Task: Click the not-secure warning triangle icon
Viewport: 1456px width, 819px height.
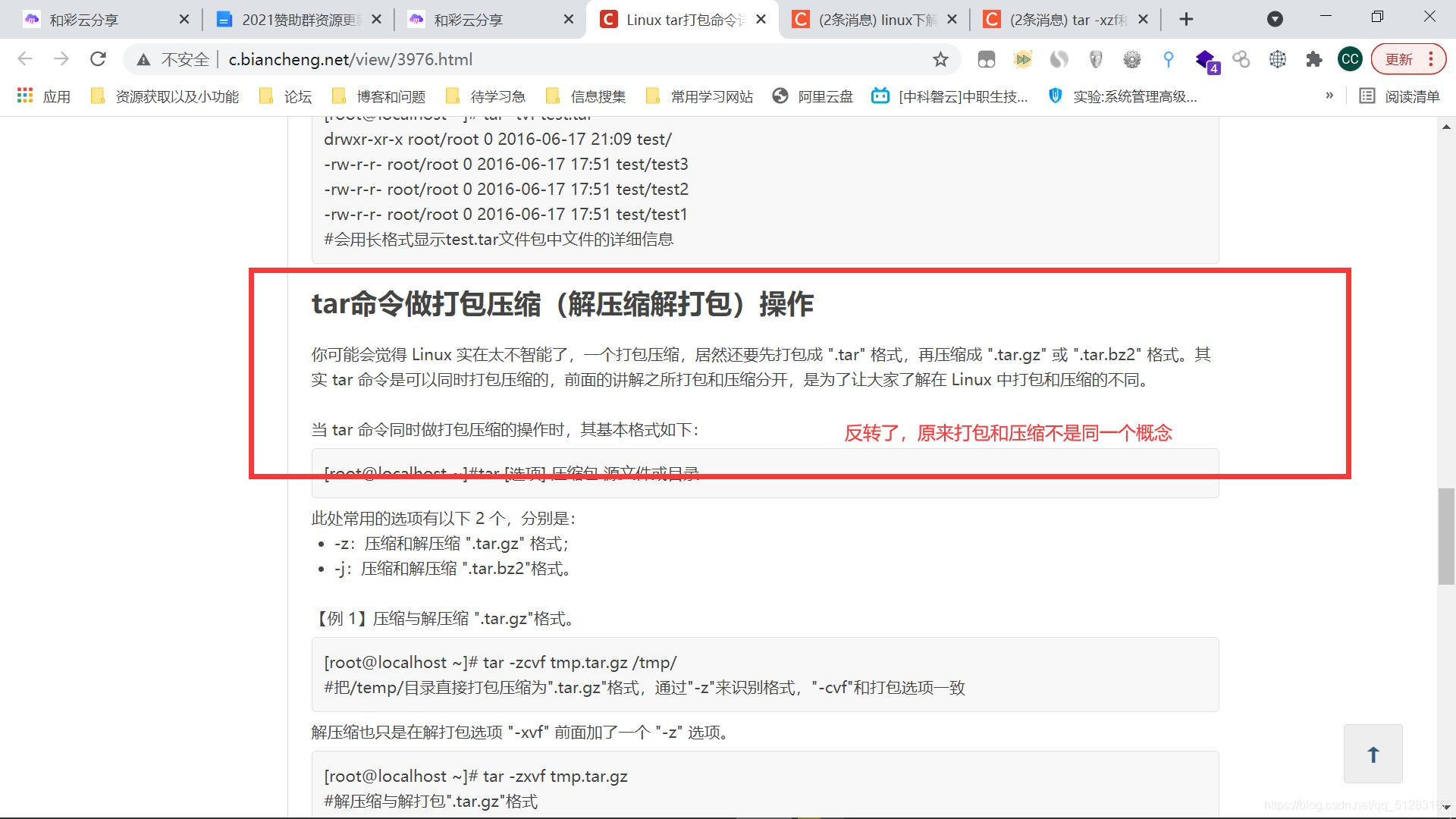Action: (x=143, y=59)
